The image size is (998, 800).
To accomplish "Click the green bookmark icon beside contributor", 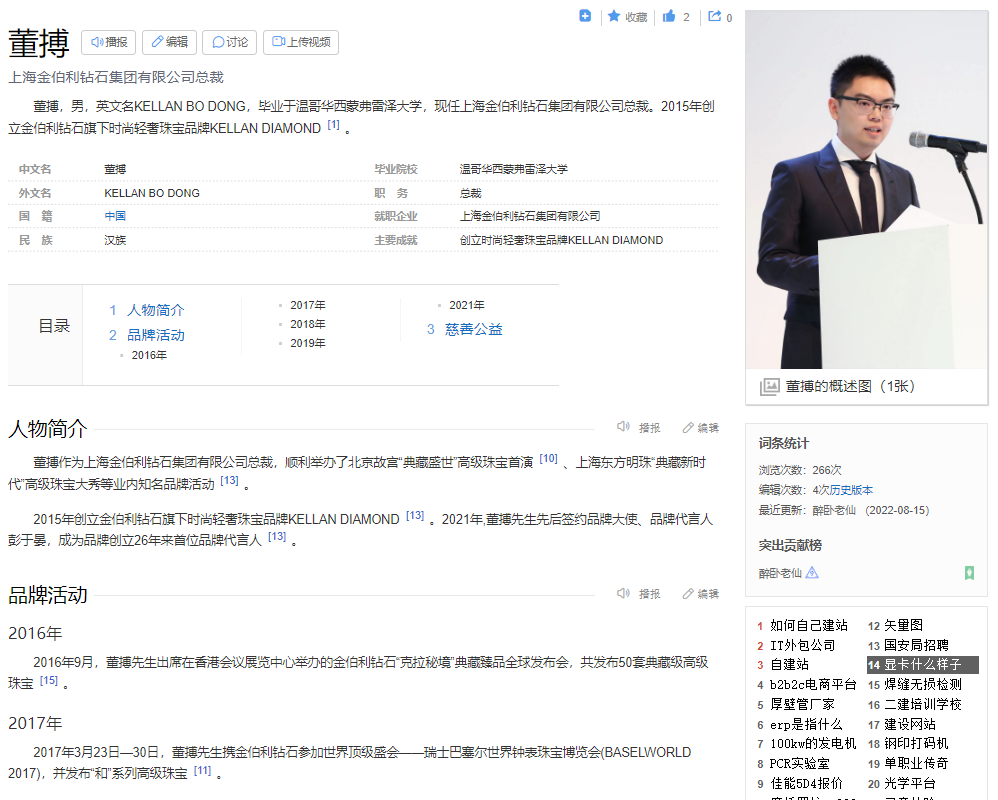I will click(x=969, y=573).
